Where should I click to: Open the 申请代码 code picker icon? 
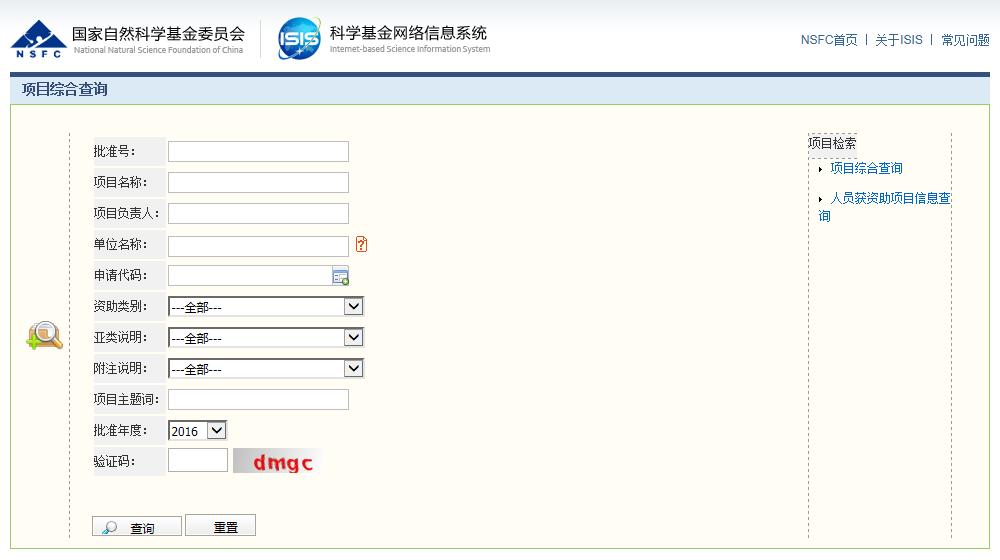point(341,276)
